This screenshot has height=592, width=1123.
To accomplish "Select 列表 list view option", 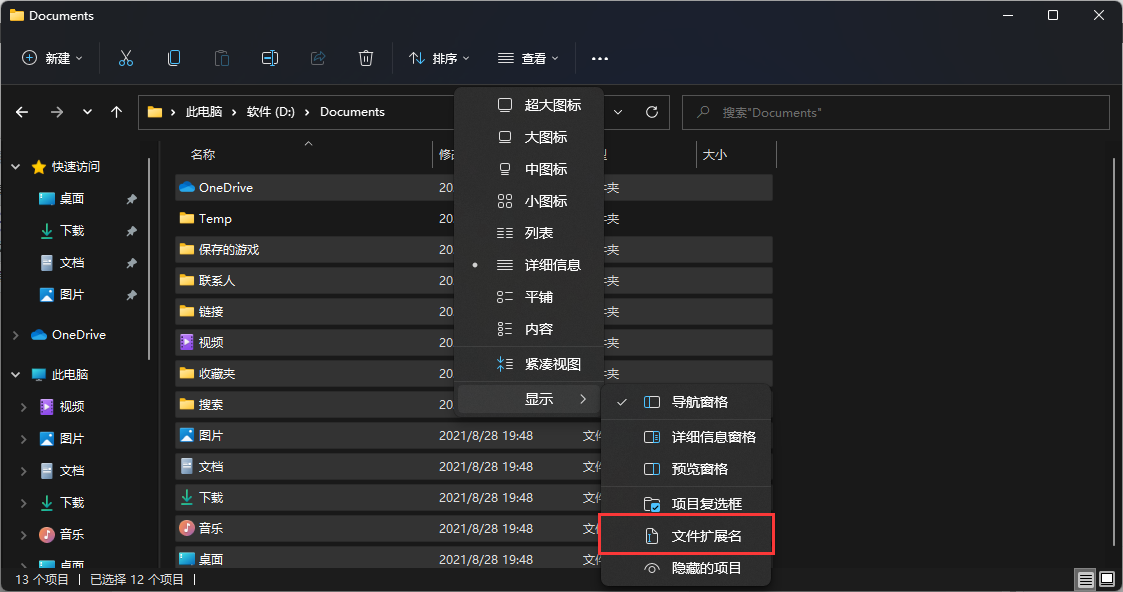I will (x=529, y=233).
